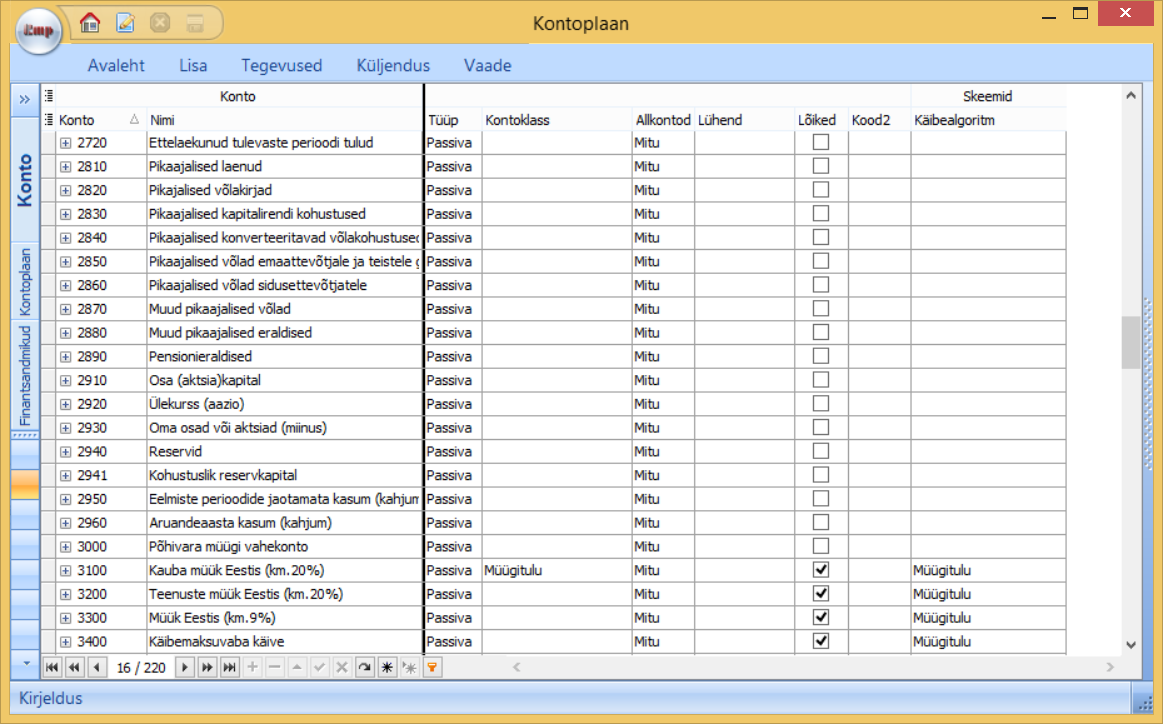1163x724 pixels.
Task: Jump to first record in navigator
Action: point(51,667)
